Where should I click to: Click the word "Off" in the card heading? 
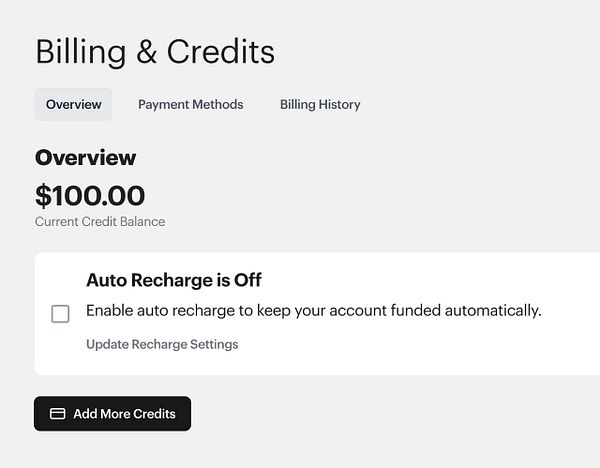(247, 280)
